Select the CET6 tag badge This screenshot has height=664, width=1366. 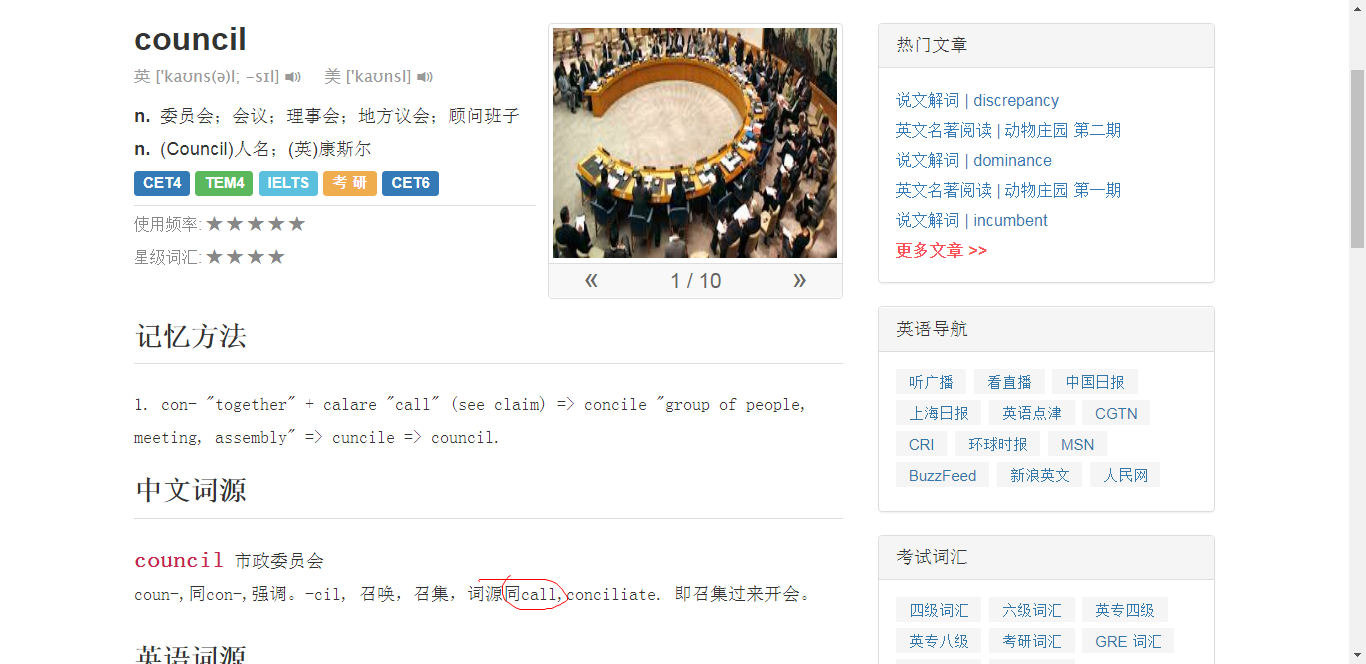(x=410, y=183)
